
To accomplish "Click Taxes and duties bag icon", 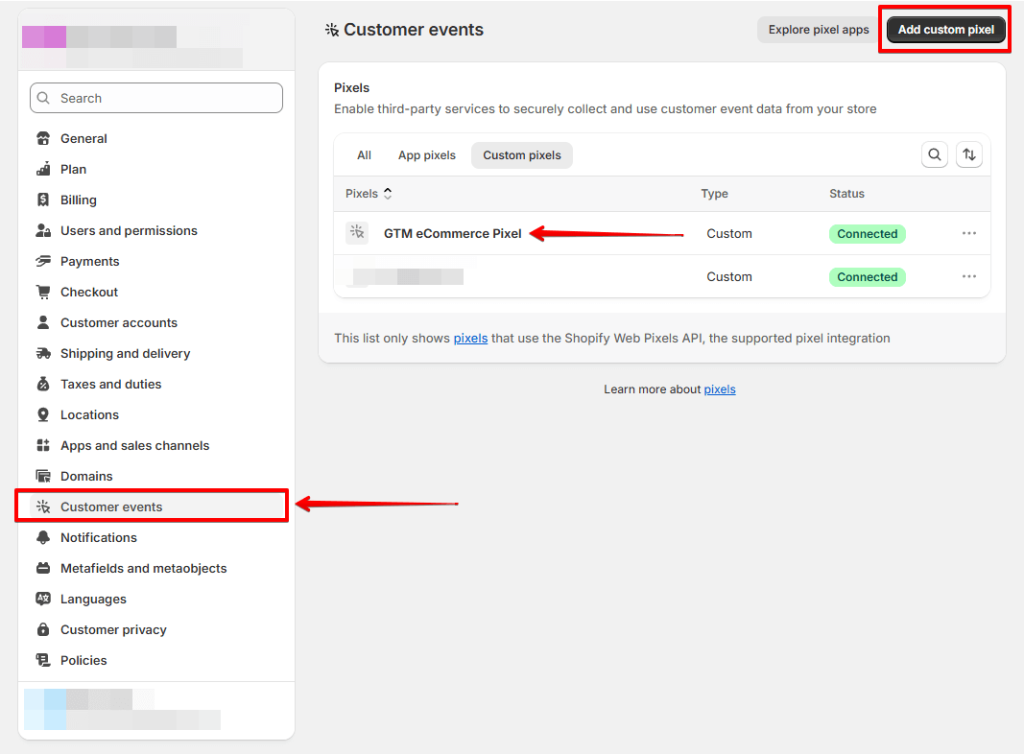I will [x=43, y=384].
